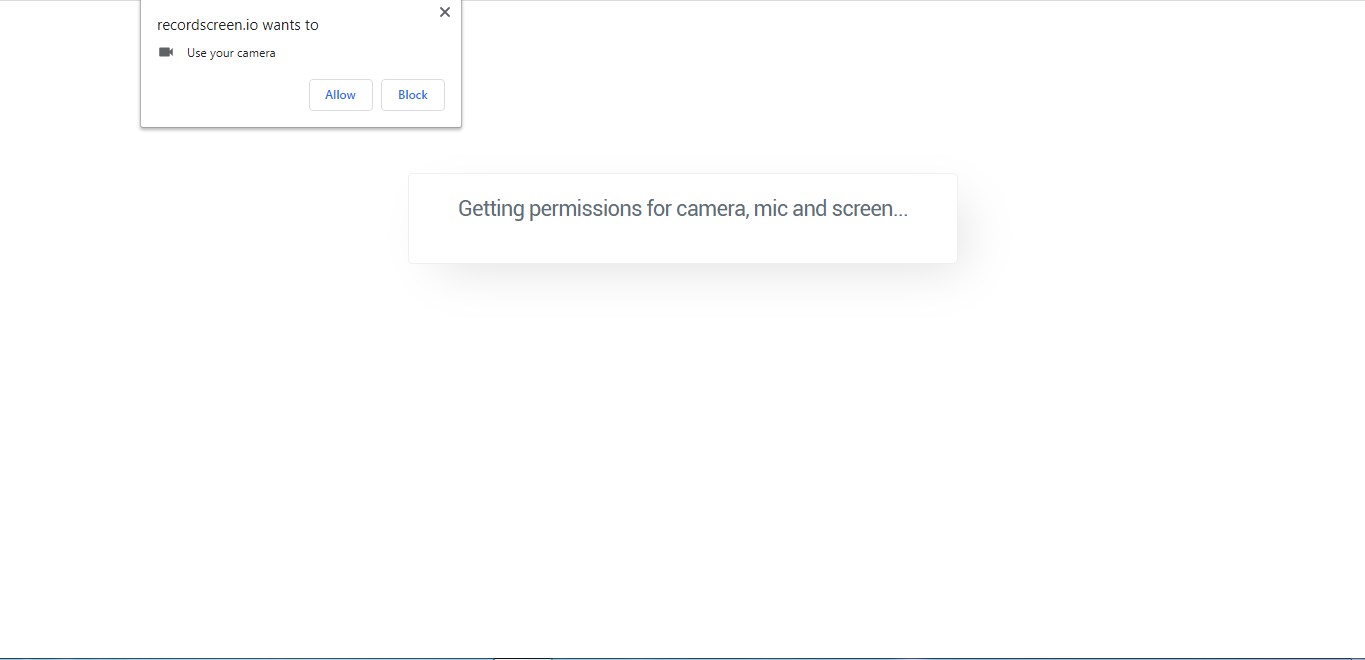
Task: Block camera access for recordscreen.io
Action: pyautogui.click(x=413, y=95)
